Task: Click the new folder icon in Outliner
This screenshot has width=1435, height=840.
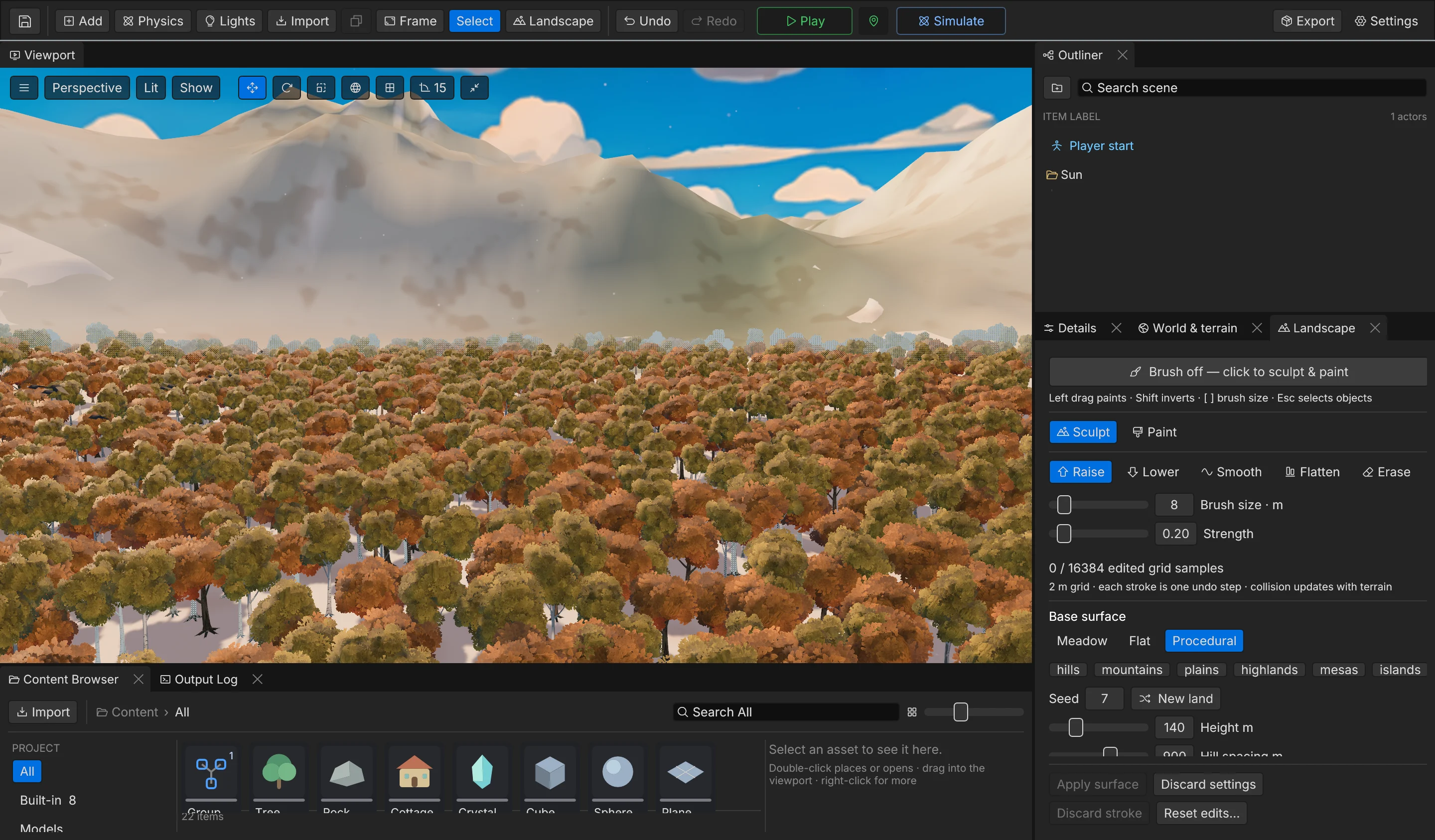Action: coord(1057,88)
